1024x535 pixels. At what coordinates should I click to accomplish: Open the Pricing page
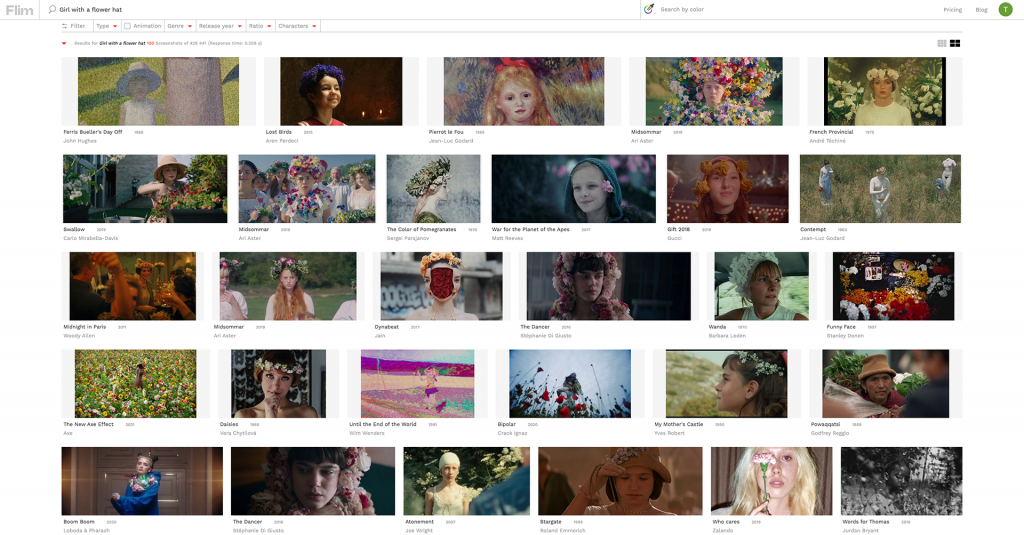tap(952, 10)
